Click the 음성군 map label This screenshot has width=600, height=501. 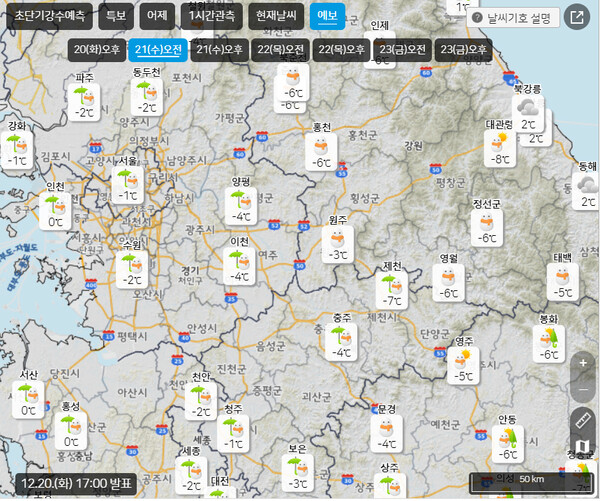[271, 347]
